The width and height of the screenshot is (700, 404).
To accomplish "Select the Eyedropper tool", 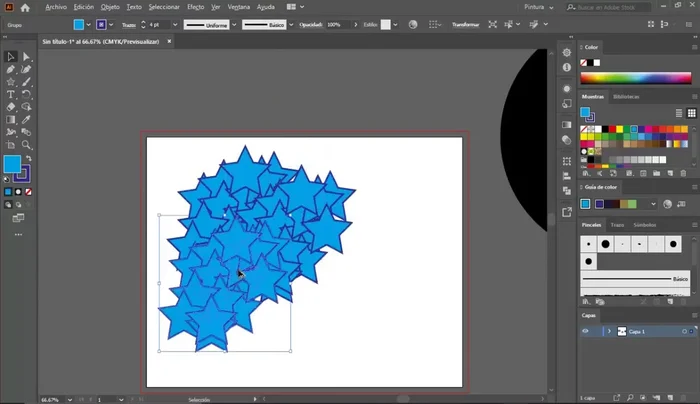I will 26,119.
